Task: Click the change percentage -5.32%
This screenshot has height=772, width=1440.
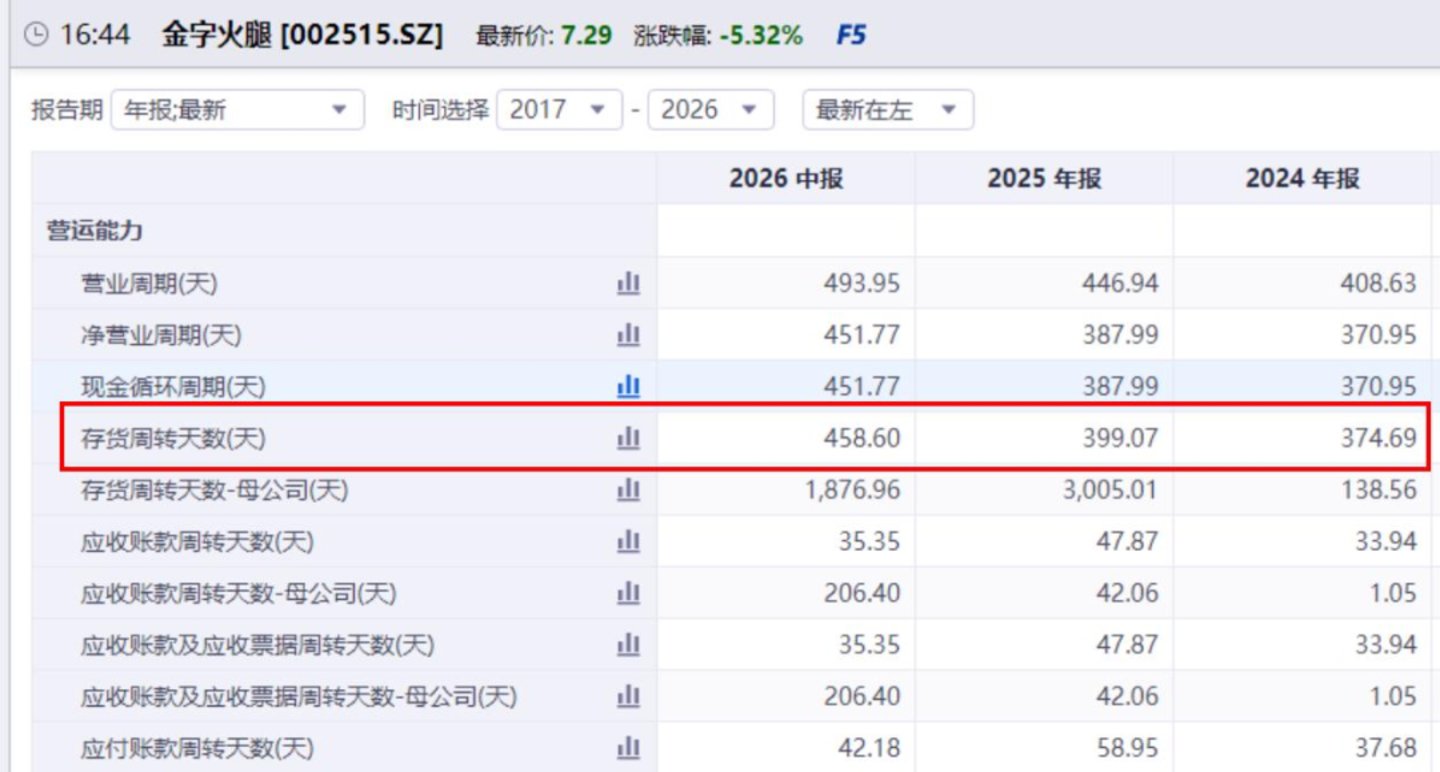Action: [761, 36]
